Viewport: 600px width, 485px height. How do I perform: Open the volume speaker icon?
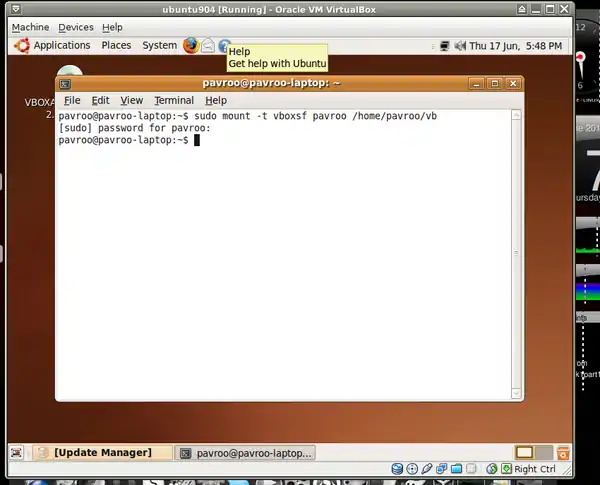click(x=460, y=45)
